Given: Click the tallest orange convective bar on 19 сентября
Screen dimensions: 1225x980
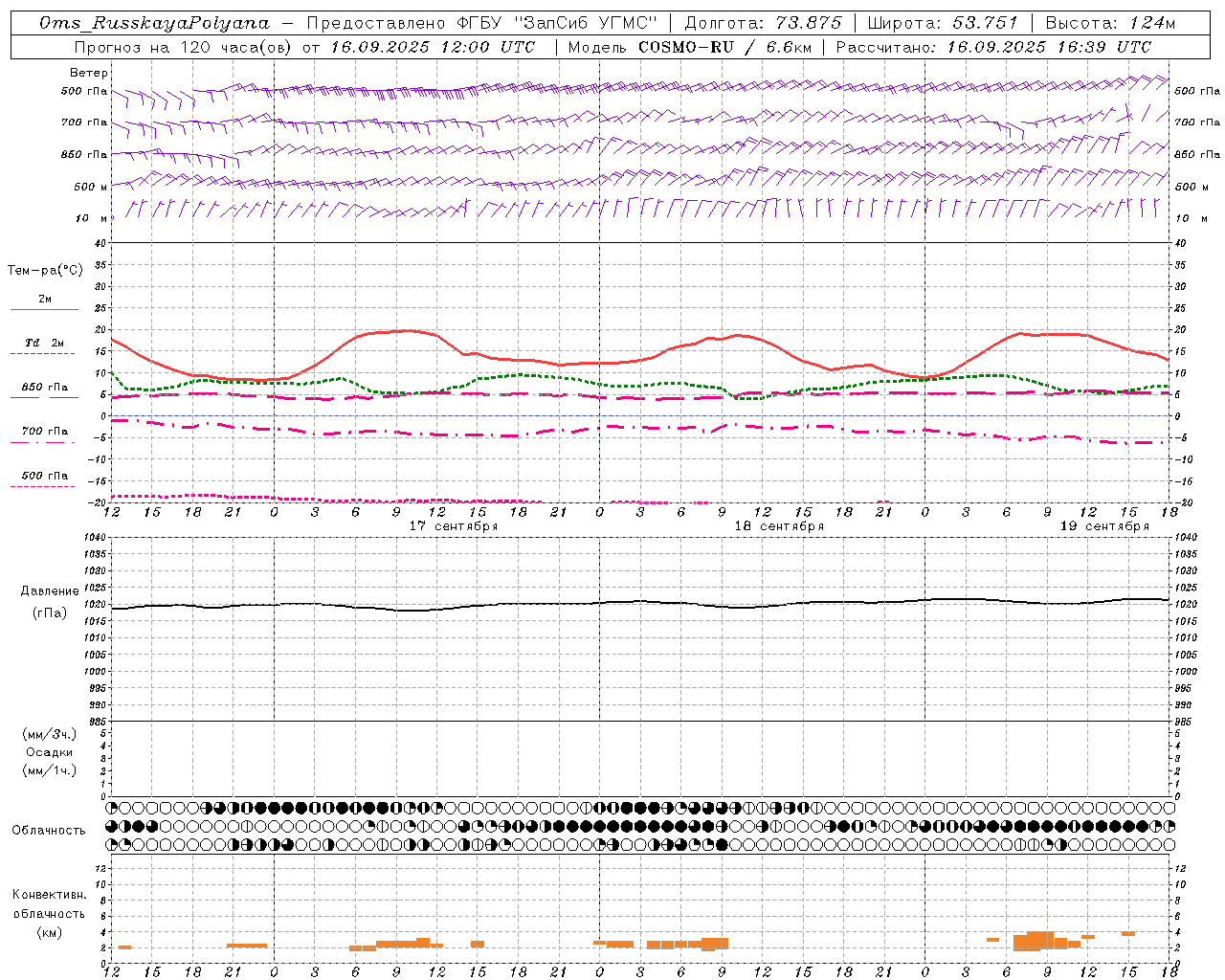Looking at the screenshot, I should coord(1040,941).
